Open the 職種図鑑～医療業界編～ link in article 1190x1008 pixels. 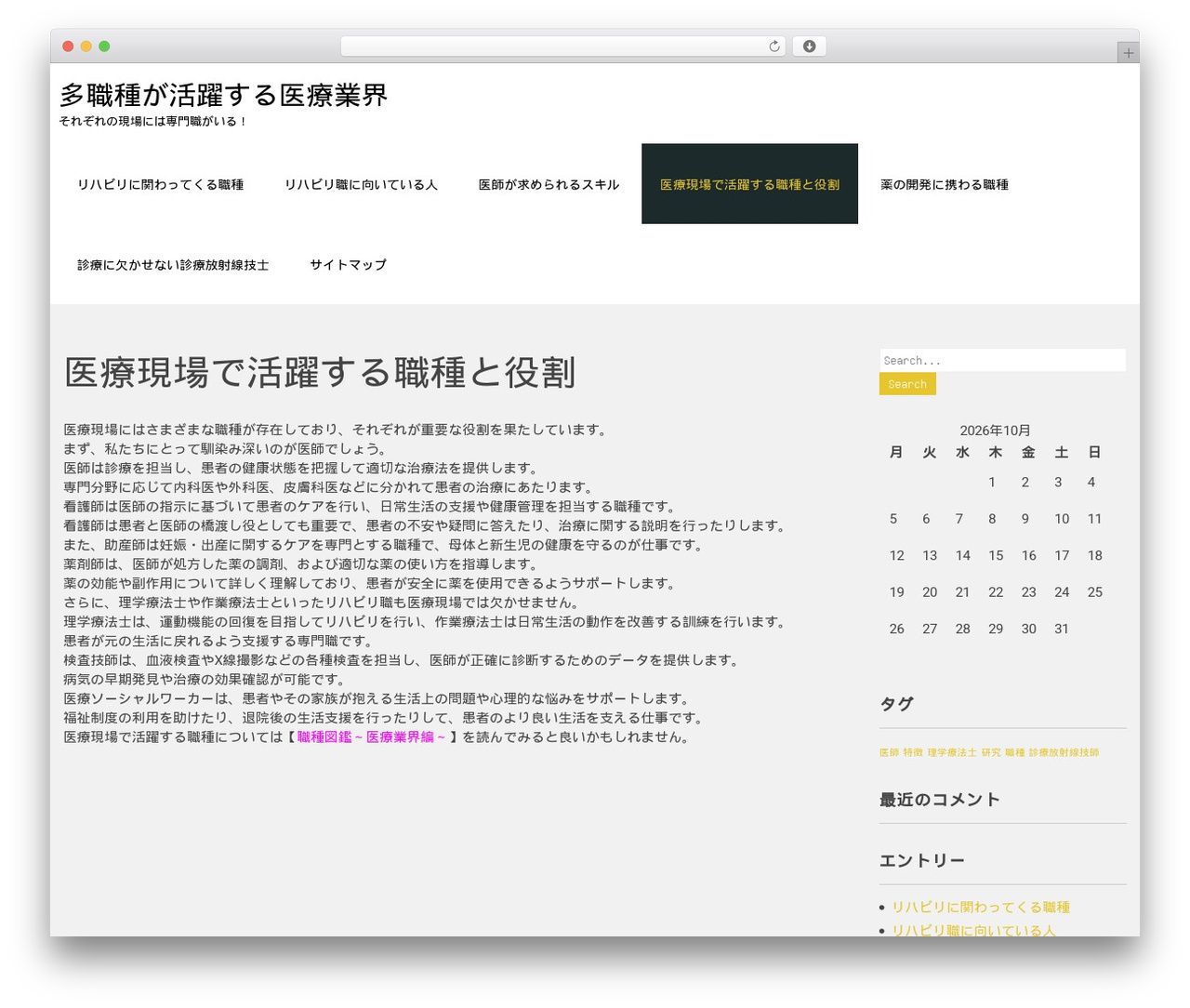(371, 736)
